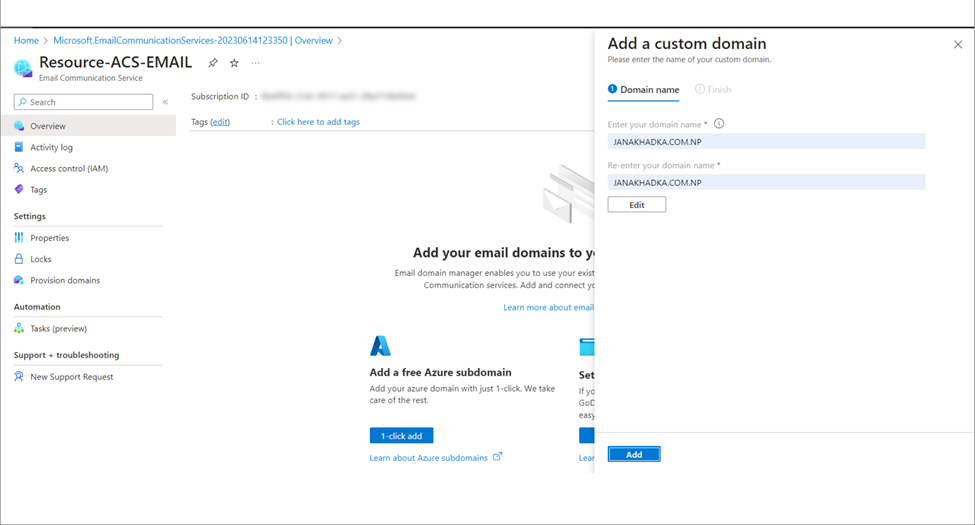The width and height of the screenshot is (975, 525).
Task: Click the Re-enter your domain name field
Action: point(766,182)
